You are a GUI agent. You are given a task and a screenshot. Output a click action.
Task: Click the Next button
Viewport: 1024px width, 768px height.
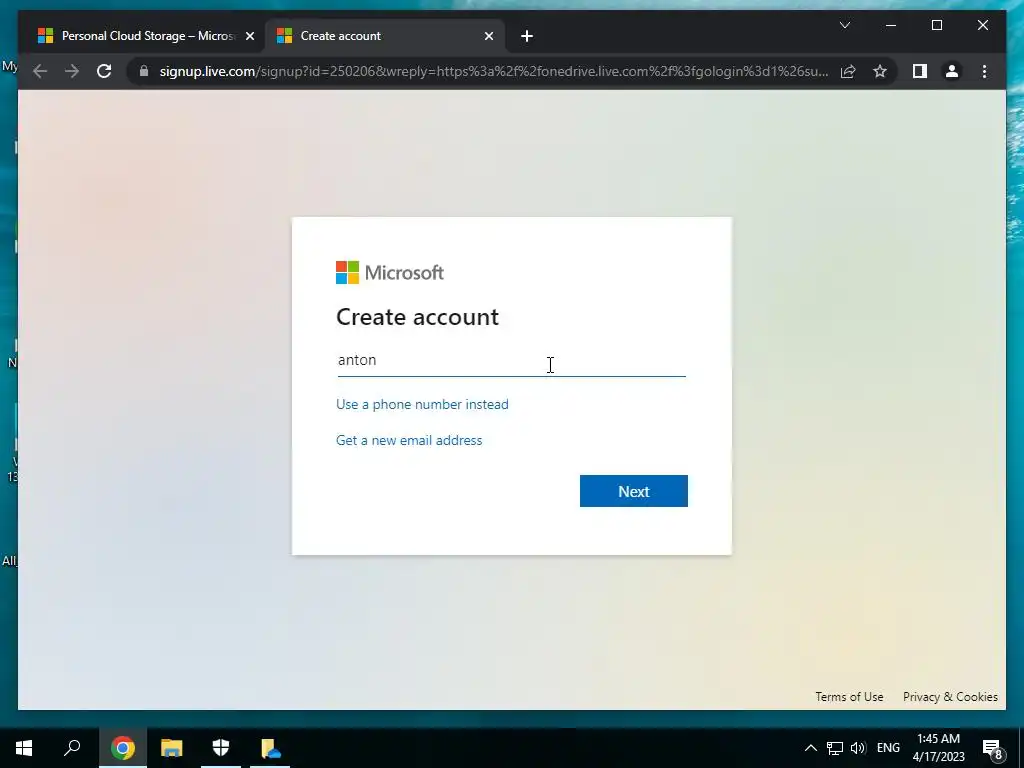point(633,491)
